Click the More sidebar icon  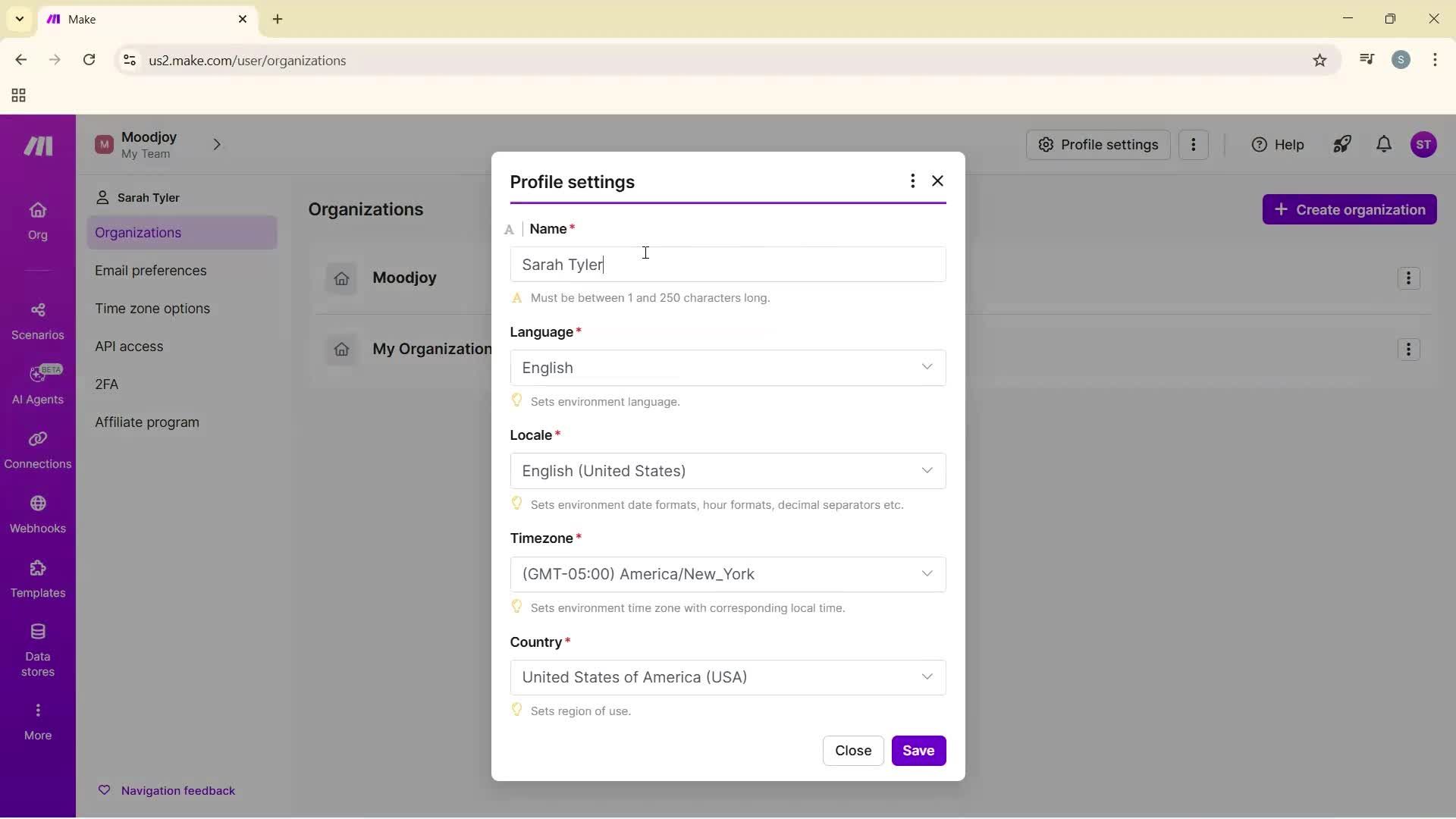click(37, 720)
